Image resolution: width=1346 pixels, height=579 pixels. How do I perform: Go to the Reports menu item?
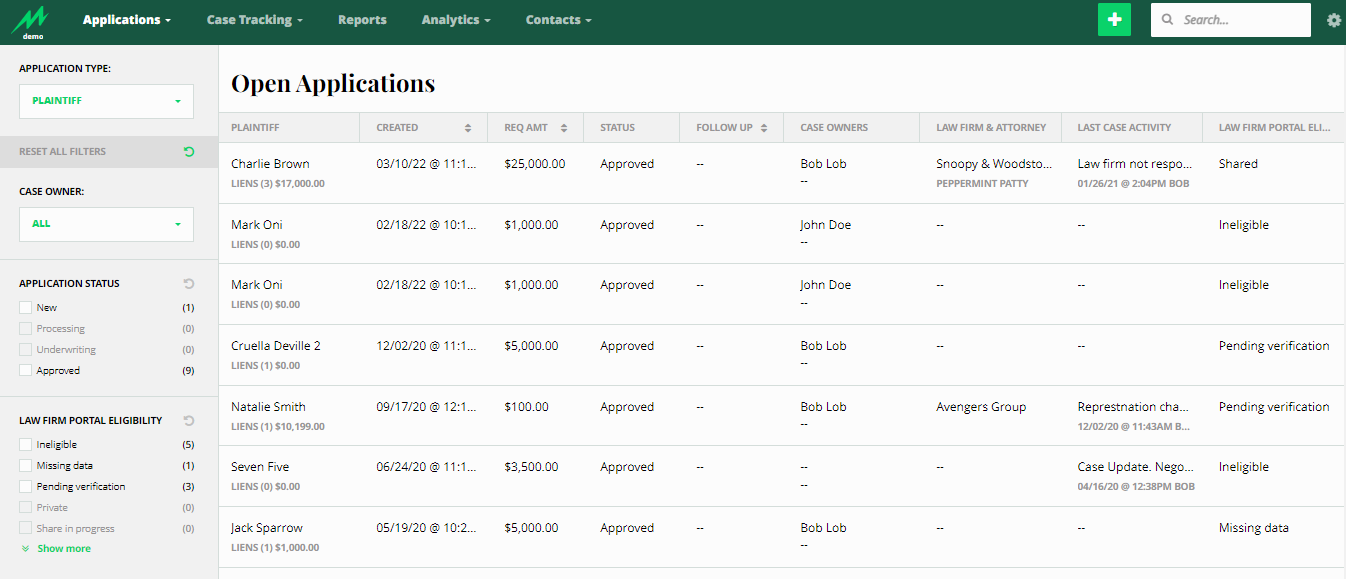tap(362, 20)
